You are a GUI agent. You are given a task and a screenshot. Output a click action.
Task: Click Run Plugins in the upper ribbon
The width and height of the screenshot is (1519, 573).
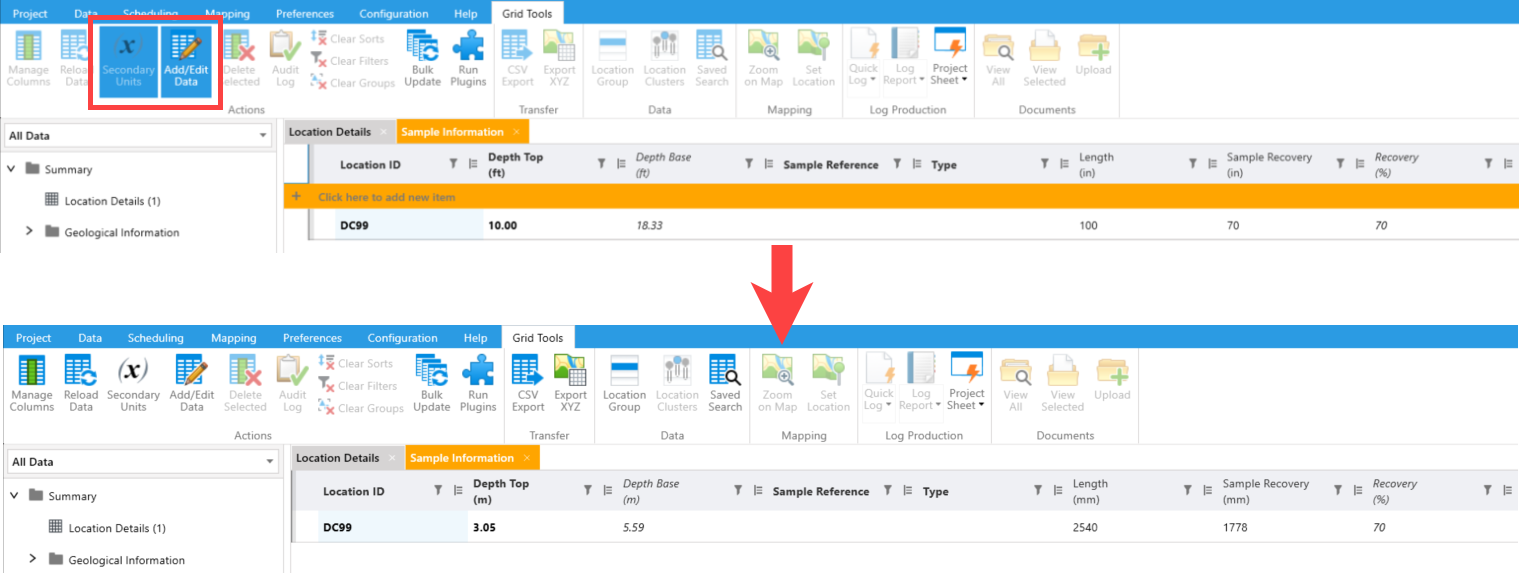(468, 59)
